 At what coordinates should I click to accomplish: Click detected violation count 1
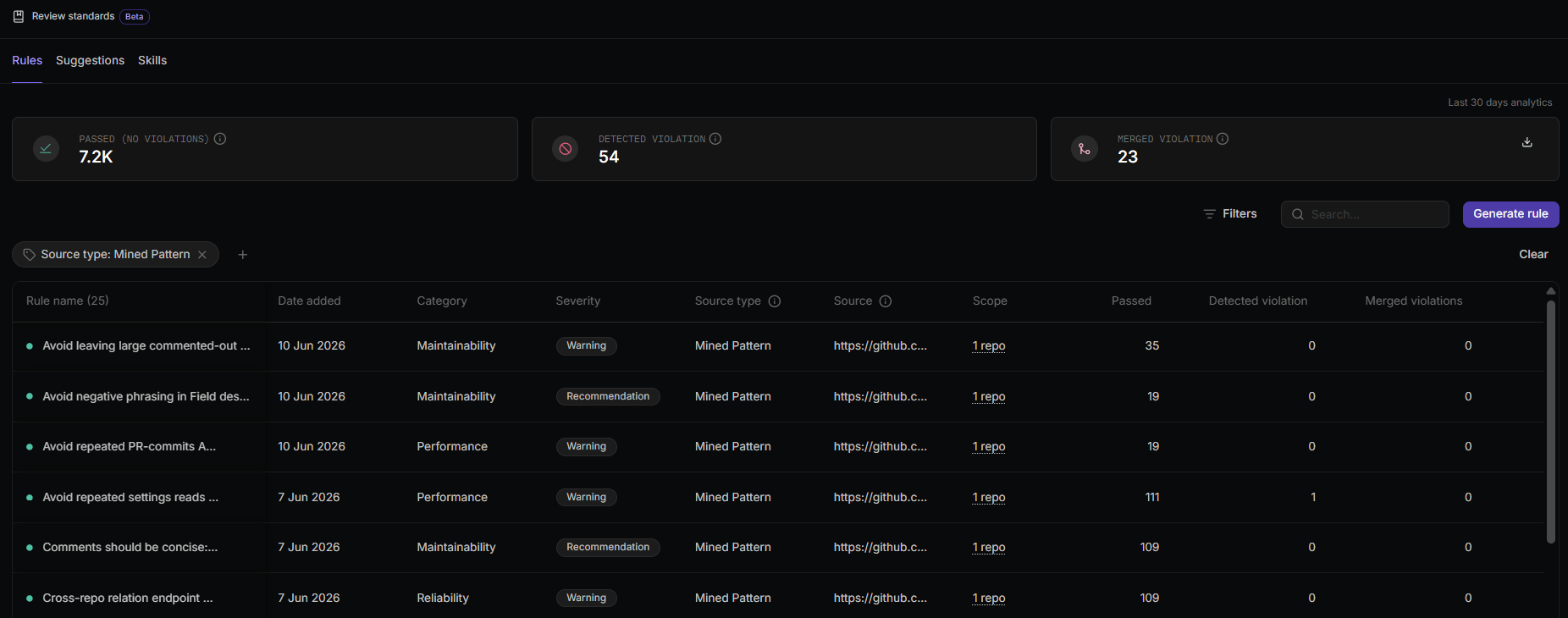click(1313, 497)
